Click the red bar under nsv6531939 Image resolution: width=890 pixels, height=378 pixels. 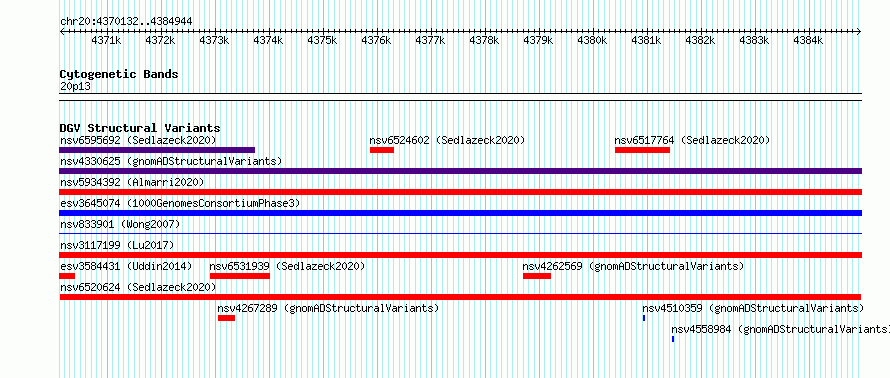click(240, 276)
